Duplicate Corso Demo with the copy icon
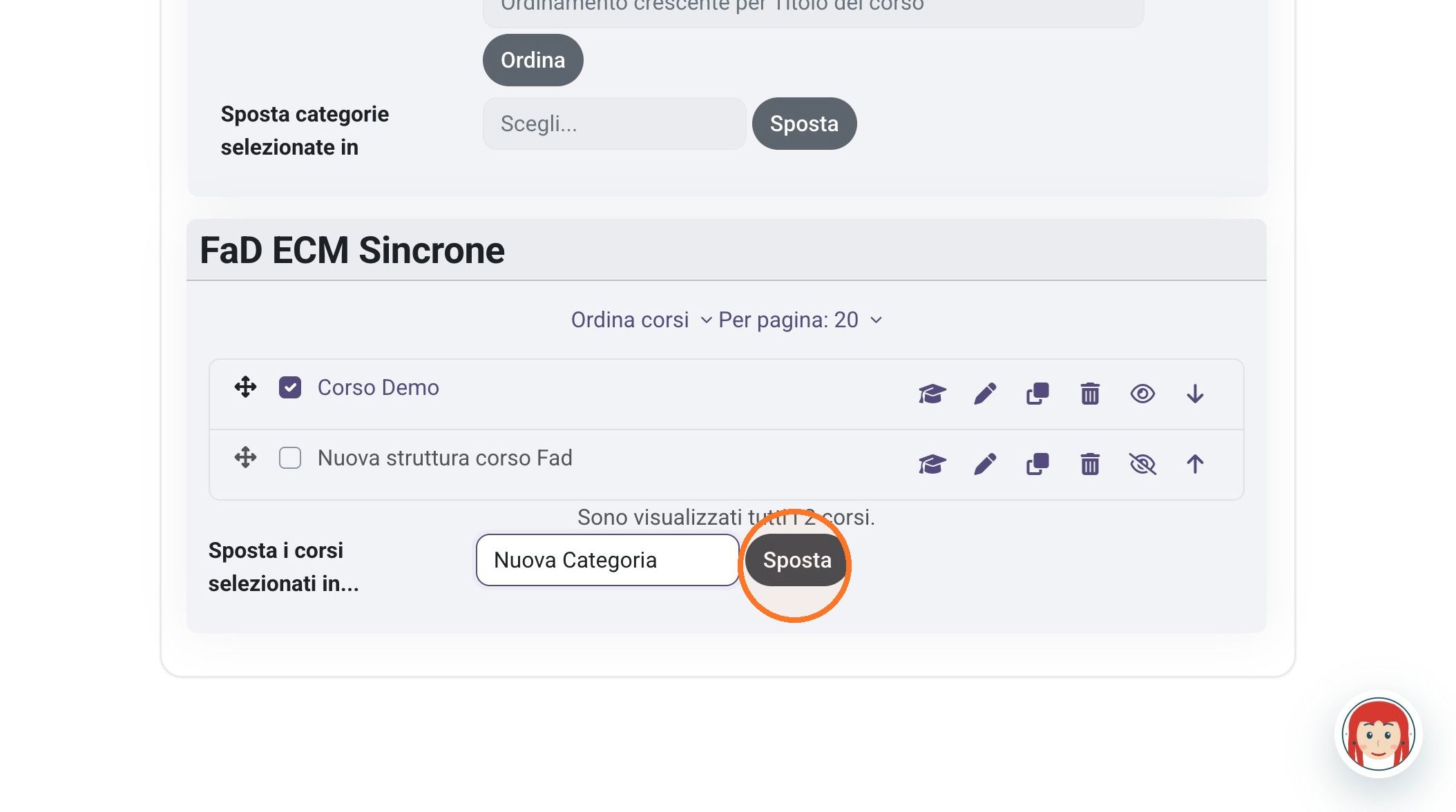This screenshot has height=812, width=1456. 1037,394
